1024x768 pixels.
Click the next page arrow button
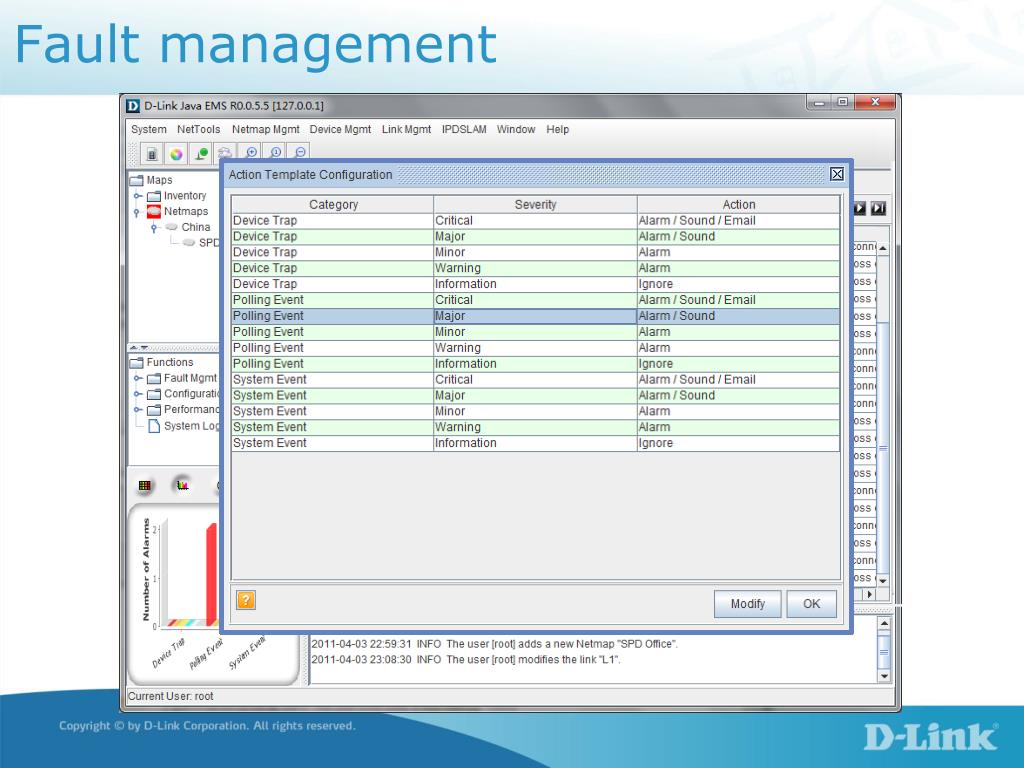pos(859,208)
